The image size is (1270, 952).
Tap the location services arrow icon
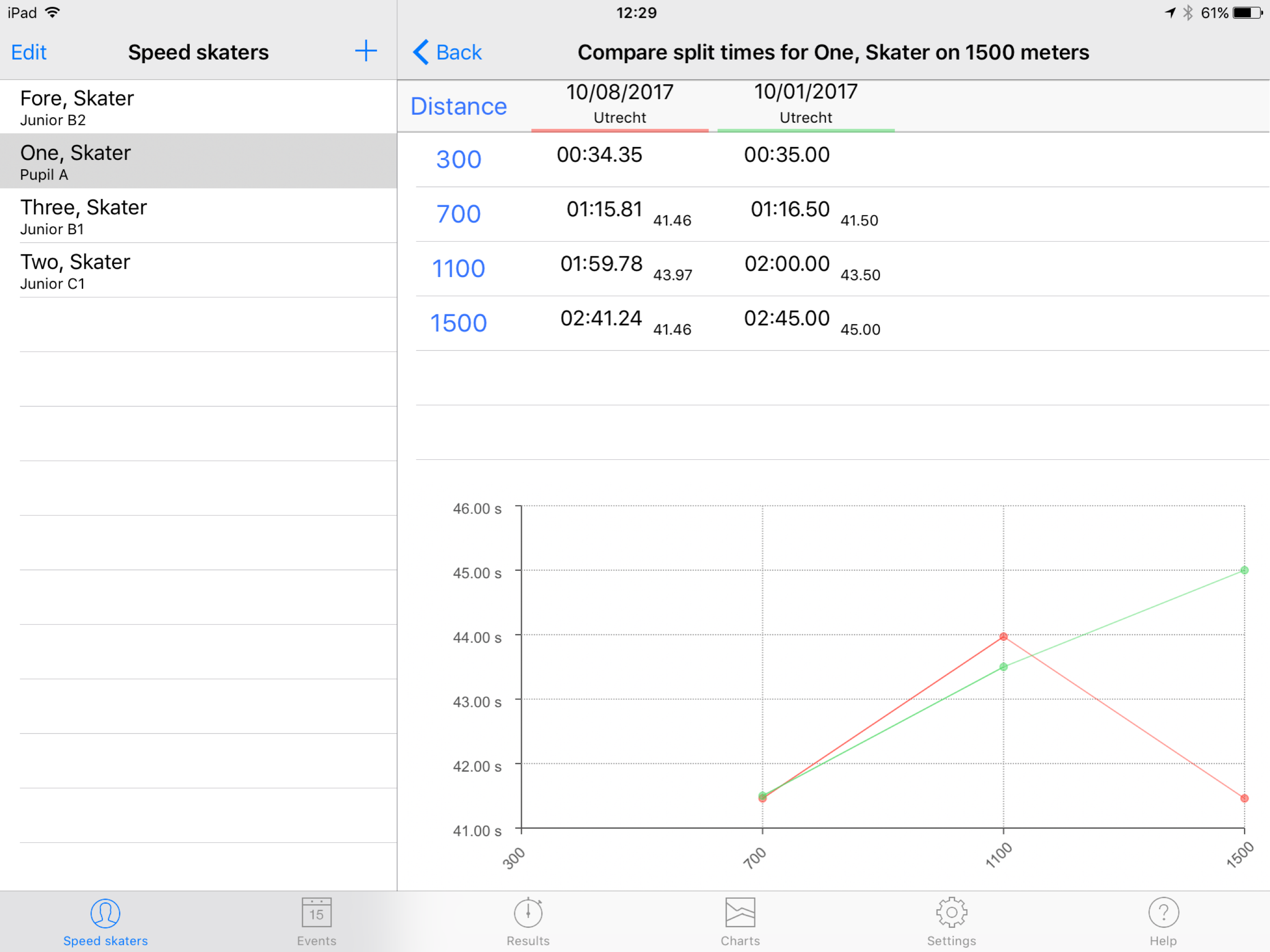tap(1170, 13)
